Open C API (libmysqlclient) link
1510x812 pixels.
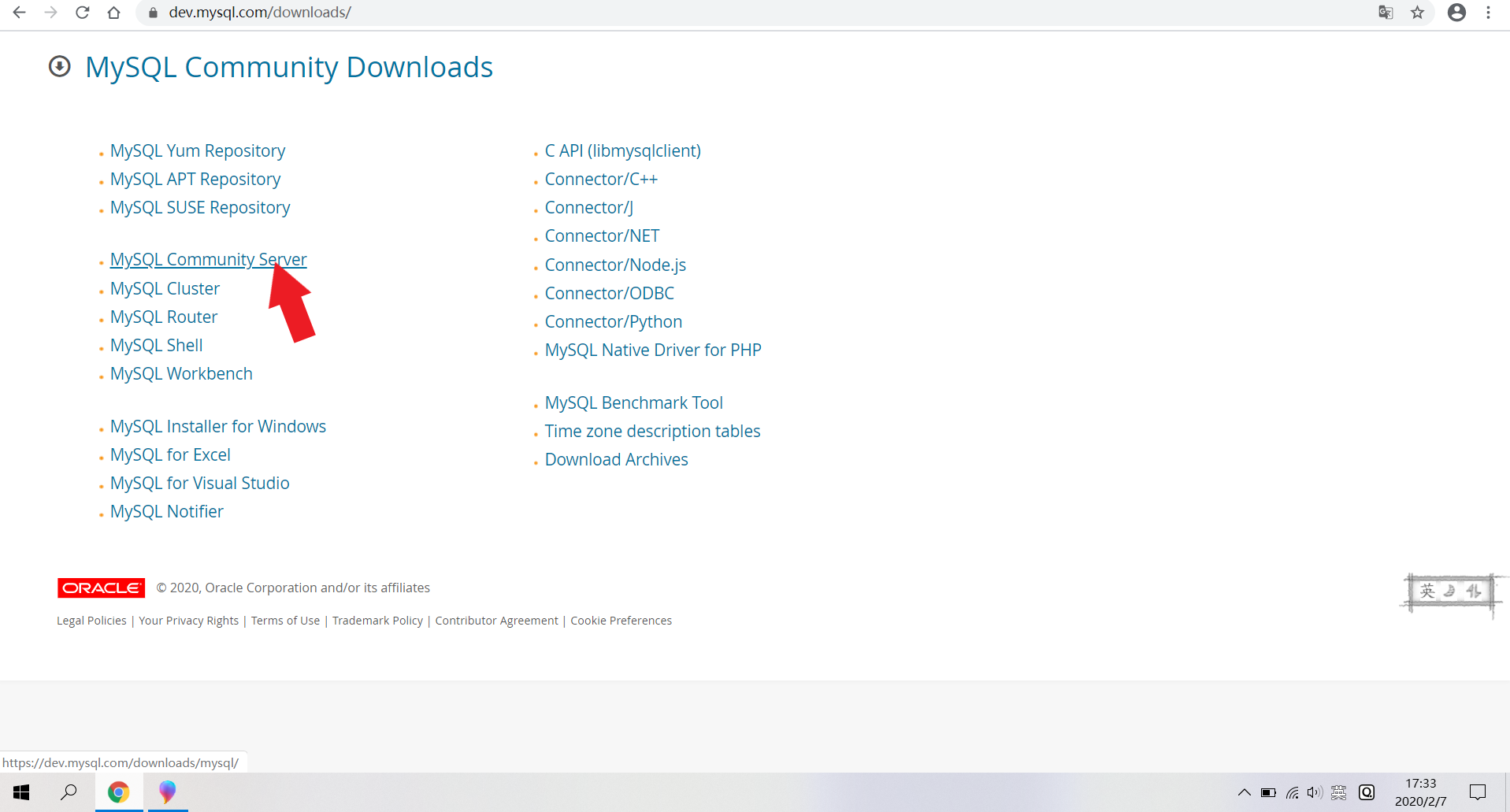click(x=623, y=150)
